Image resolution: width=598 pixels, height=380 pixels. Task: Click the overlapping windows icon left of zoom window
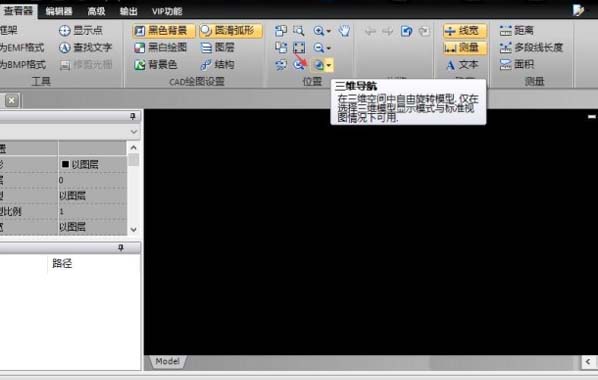(281, 31)
